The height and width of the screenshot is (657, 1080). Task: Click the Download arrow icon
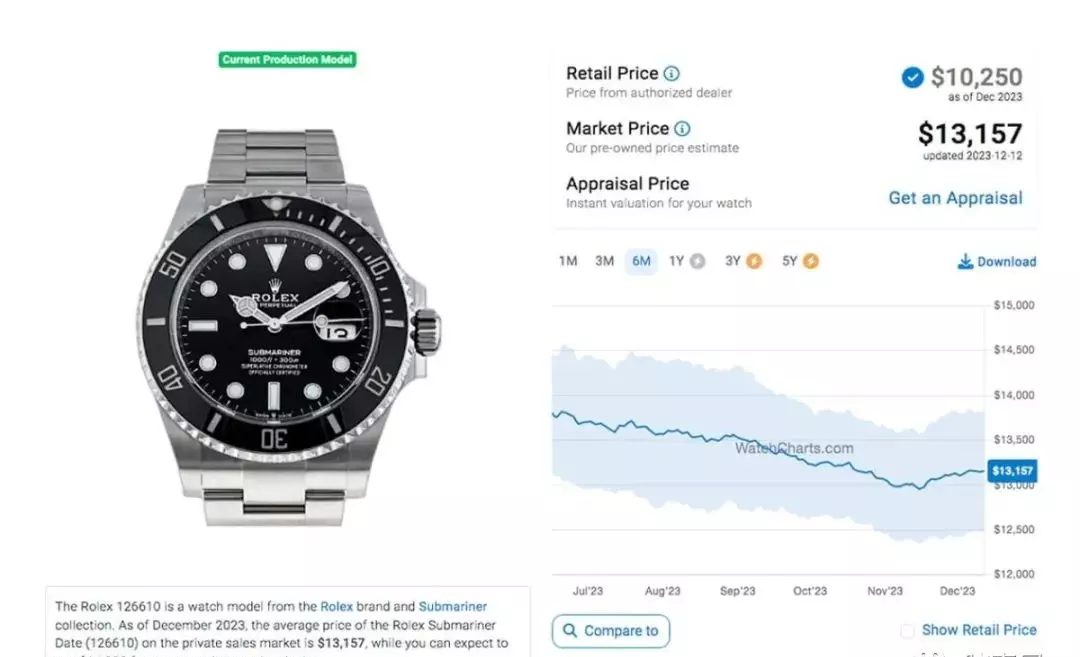(x=966, y=261)
